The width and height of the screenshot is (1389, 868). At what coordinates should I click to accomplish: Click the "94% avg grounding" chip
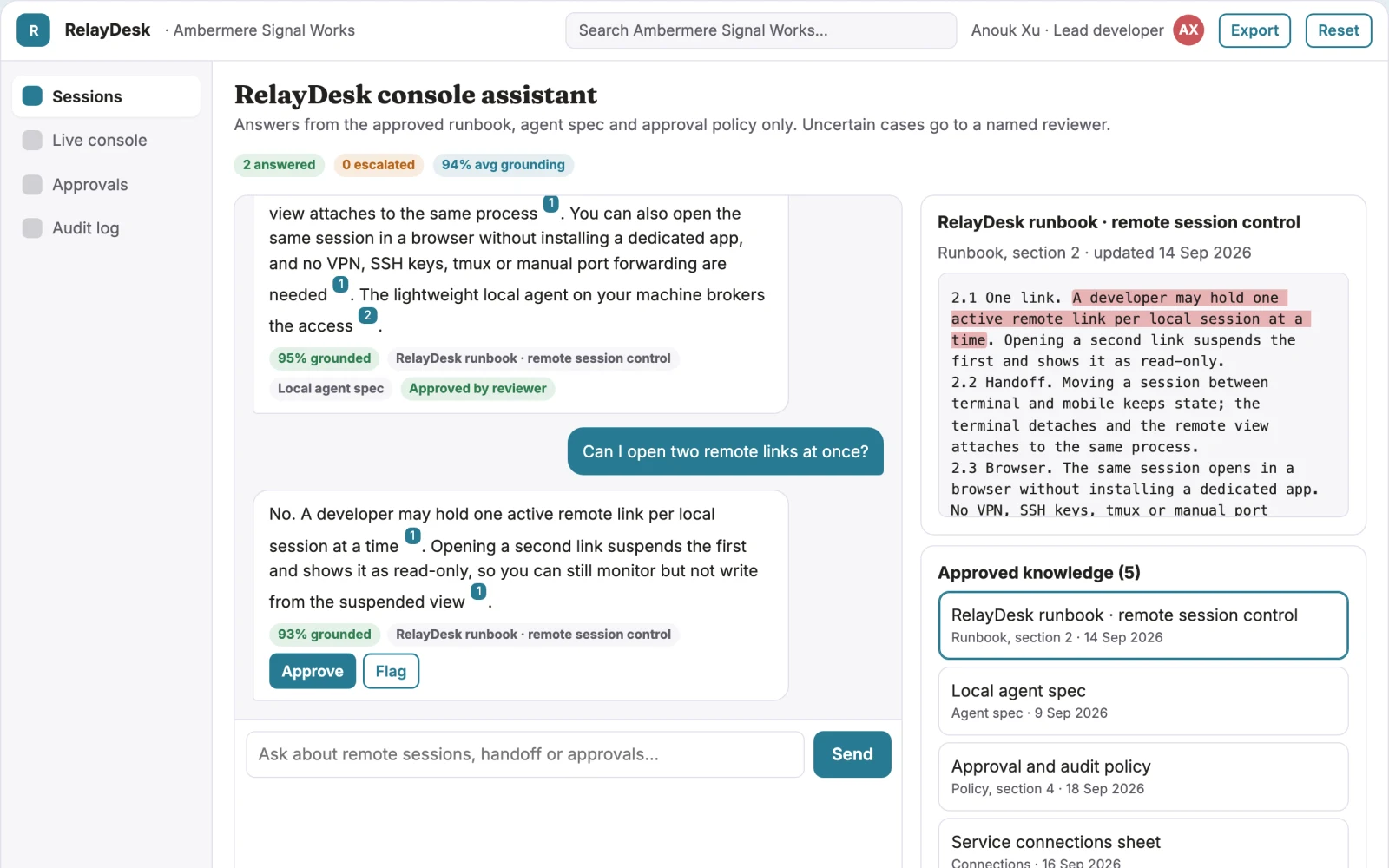pos(504,165)
